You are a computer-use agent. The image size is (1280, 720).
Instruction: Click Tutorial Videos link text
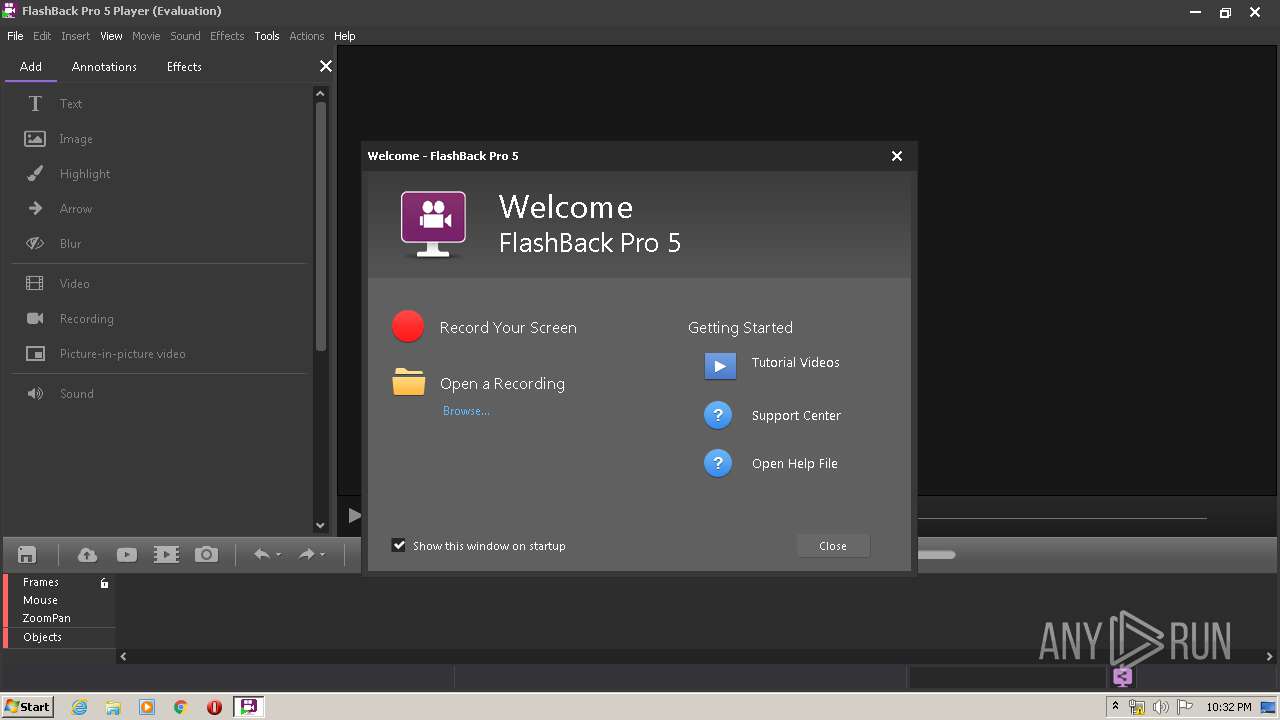796,363
